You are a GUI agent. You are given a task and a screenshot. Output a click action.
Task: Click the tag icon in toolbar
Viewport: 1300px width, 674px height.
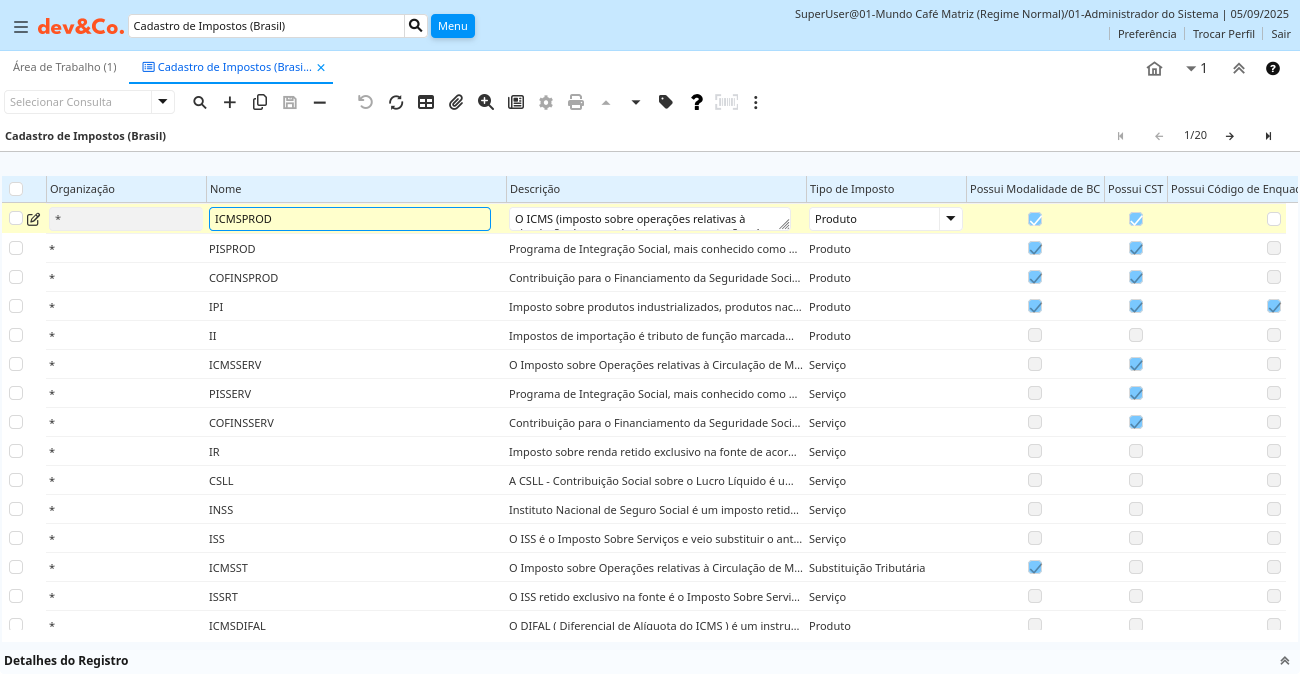tap(666, 102)
